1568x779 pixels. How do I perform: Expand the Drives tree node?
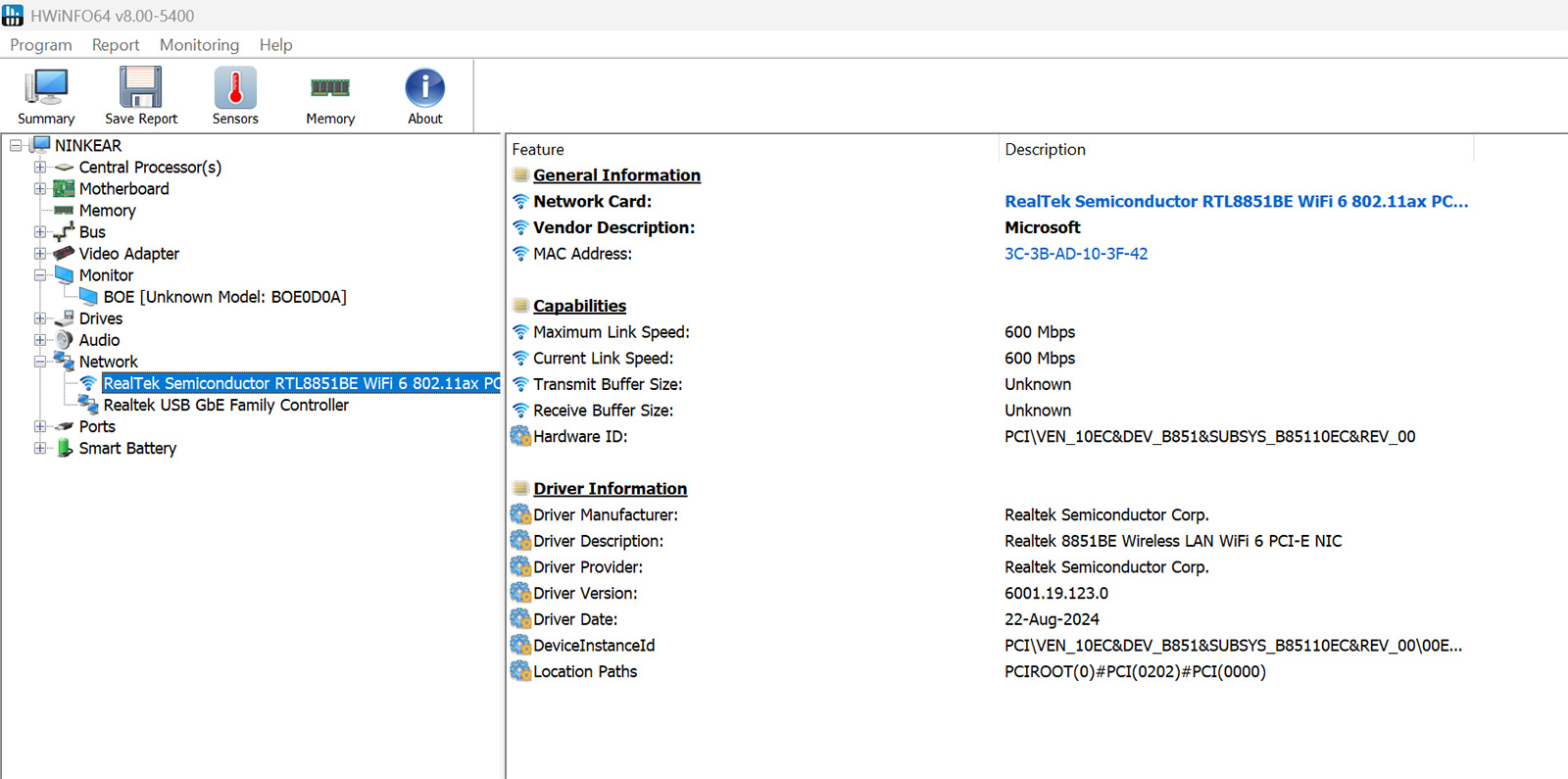coord(40,318)
